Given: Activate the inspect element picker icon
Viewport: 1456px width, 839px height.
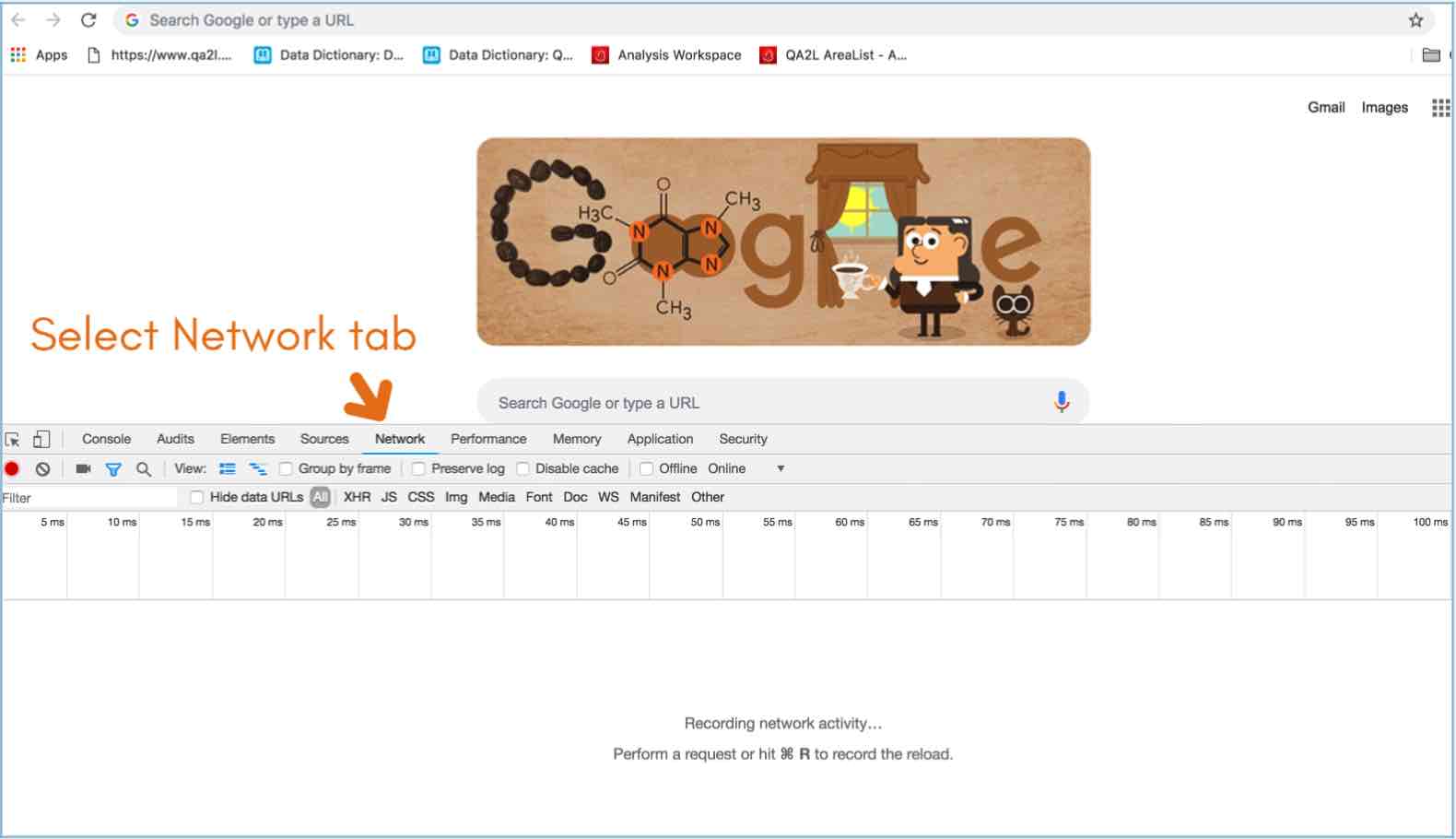Looking at the screenshot, I should coord(13,440).
